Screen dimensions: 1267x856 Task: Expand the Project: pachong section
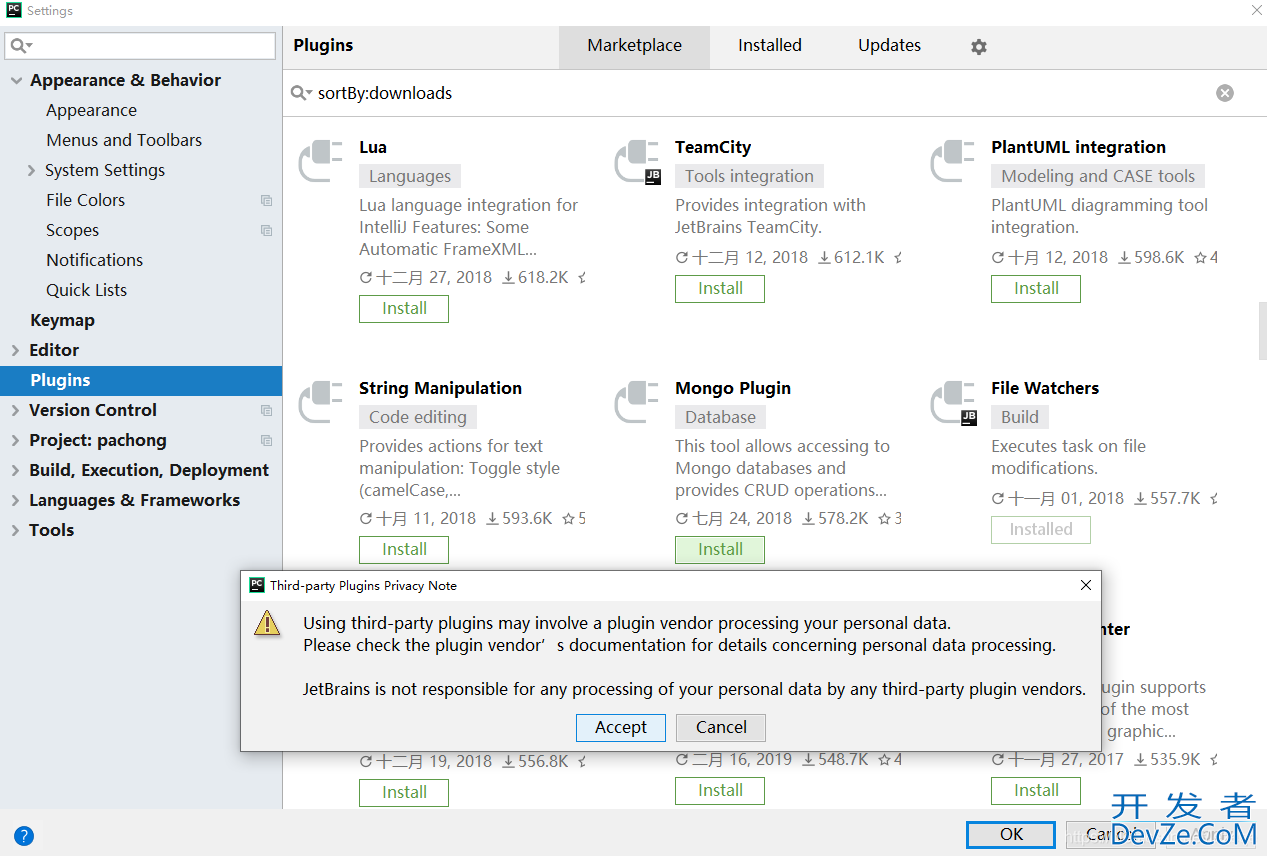(16, 440)
